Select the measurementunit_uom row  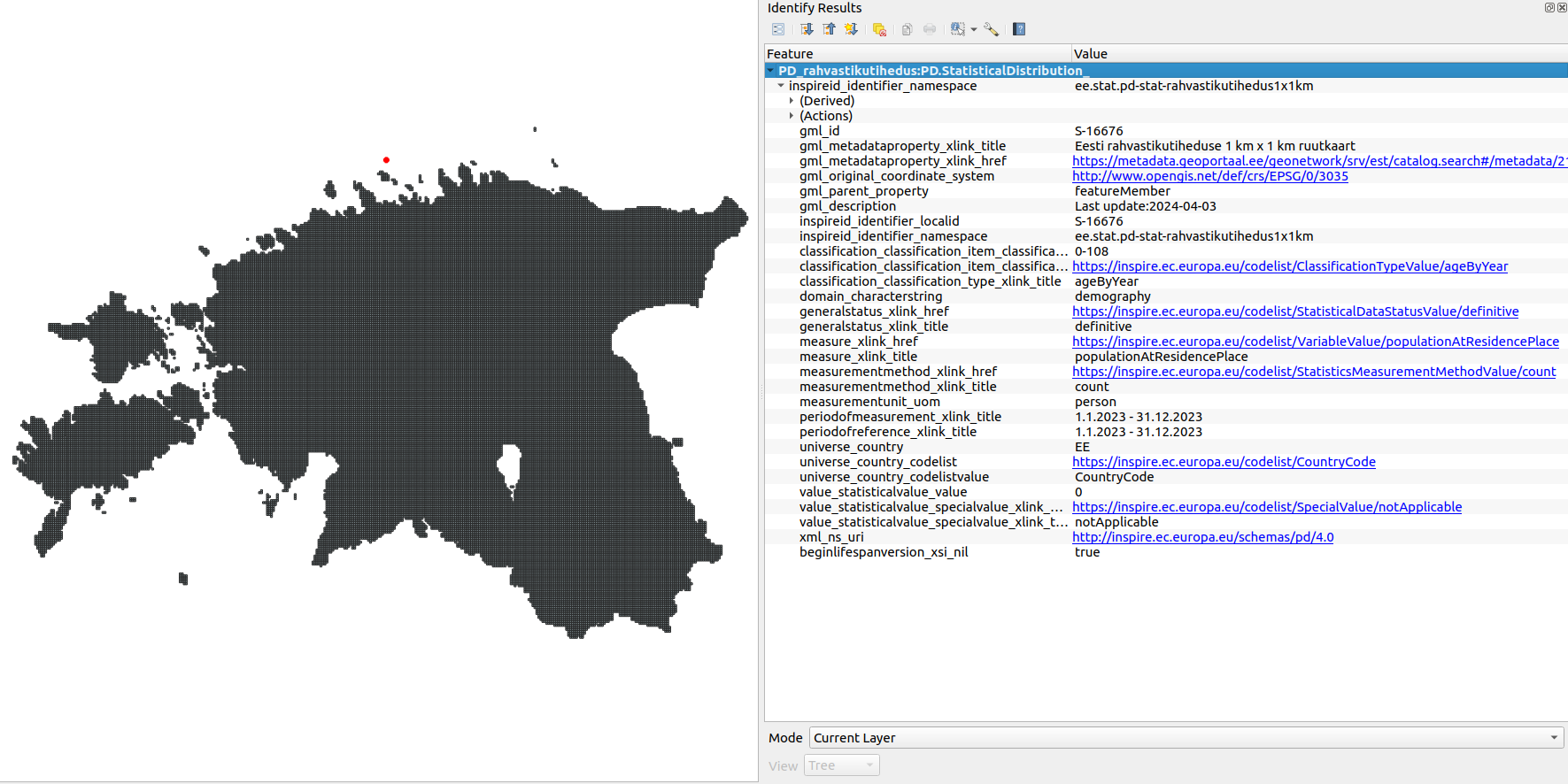1166,402
